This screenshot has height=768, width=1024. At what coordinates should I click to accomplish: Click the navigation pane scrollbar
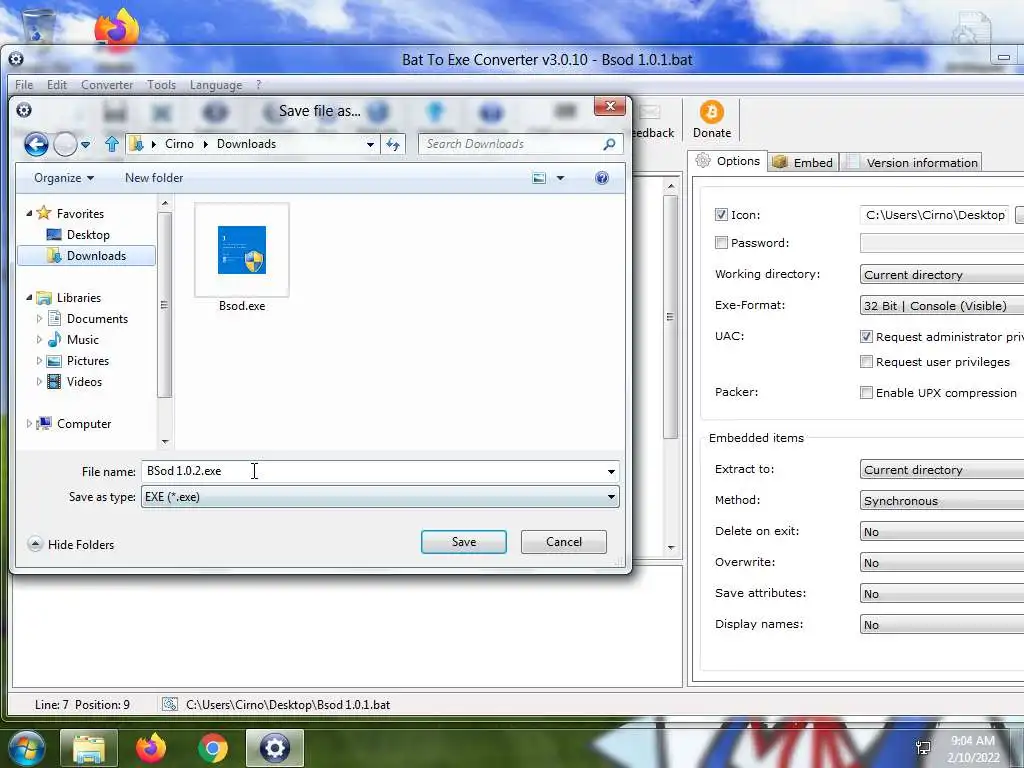(x=165, y=304)
